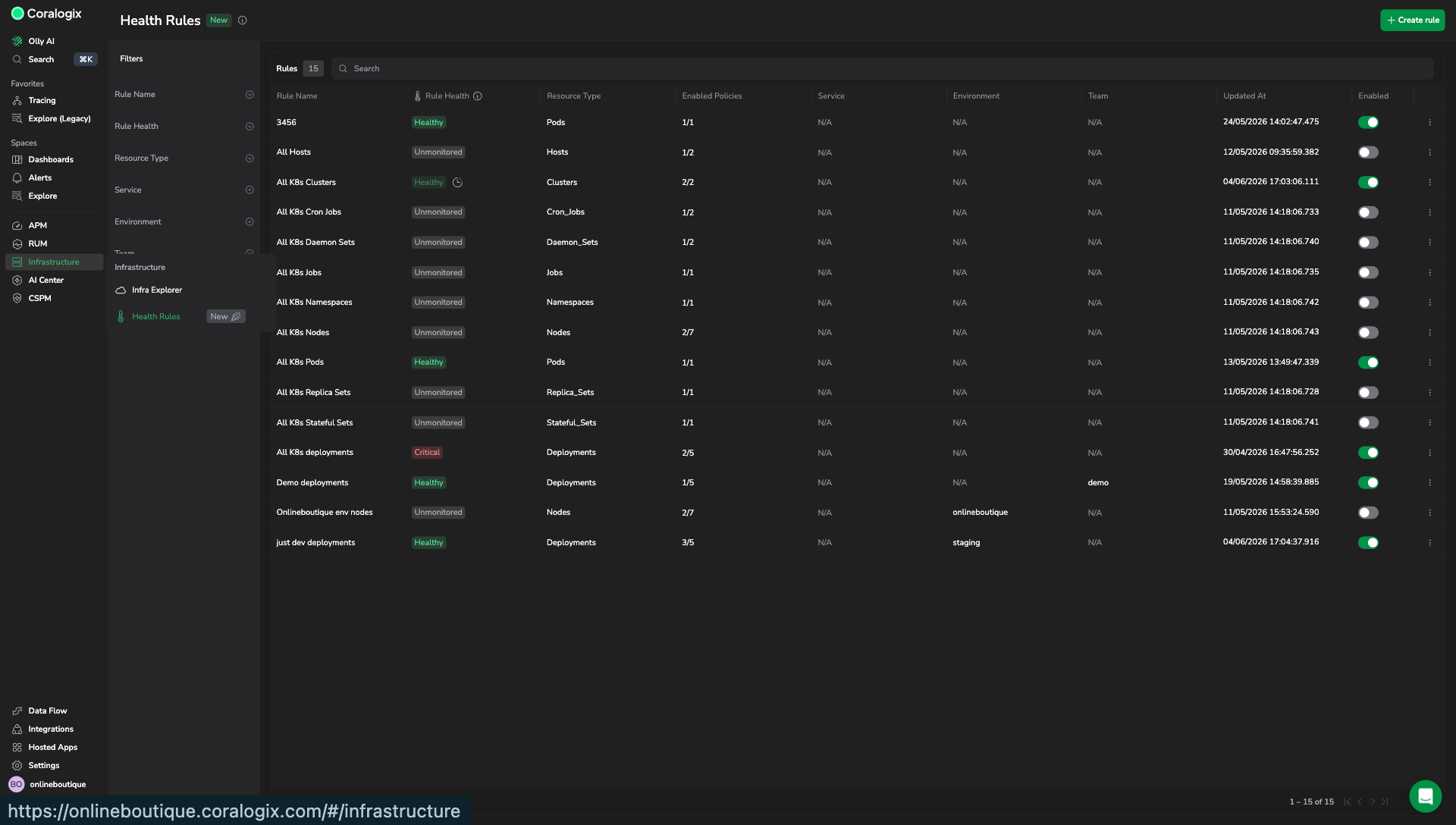Click the Data Flow icon
The image size is (1456, 825).
(x=17, y=711)
